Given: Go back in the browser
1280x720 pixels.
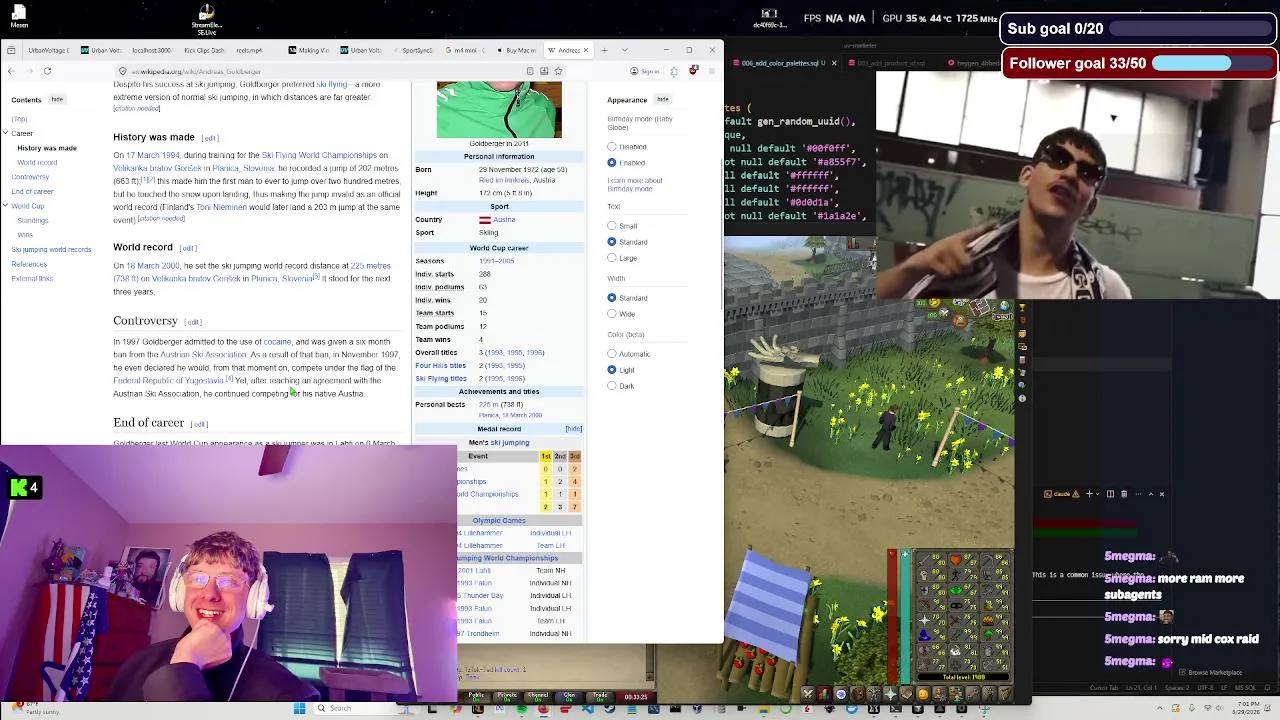Looking at the screenshot, I should click(11, 71).
